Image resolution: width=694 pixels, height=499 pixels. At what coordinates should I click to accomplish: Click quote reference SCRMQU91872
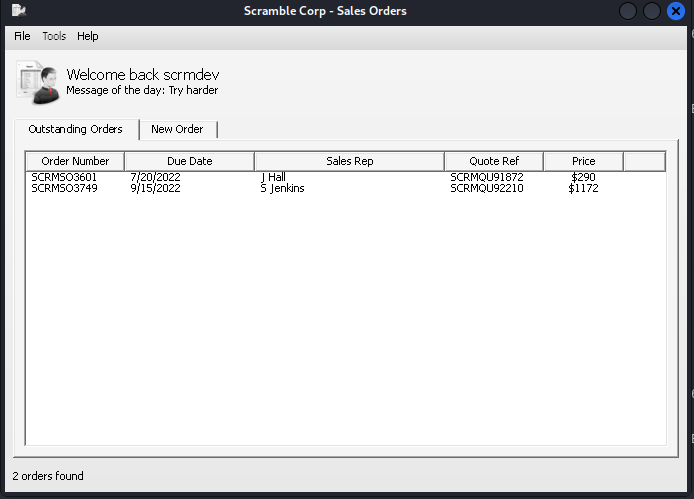point(486,177)
